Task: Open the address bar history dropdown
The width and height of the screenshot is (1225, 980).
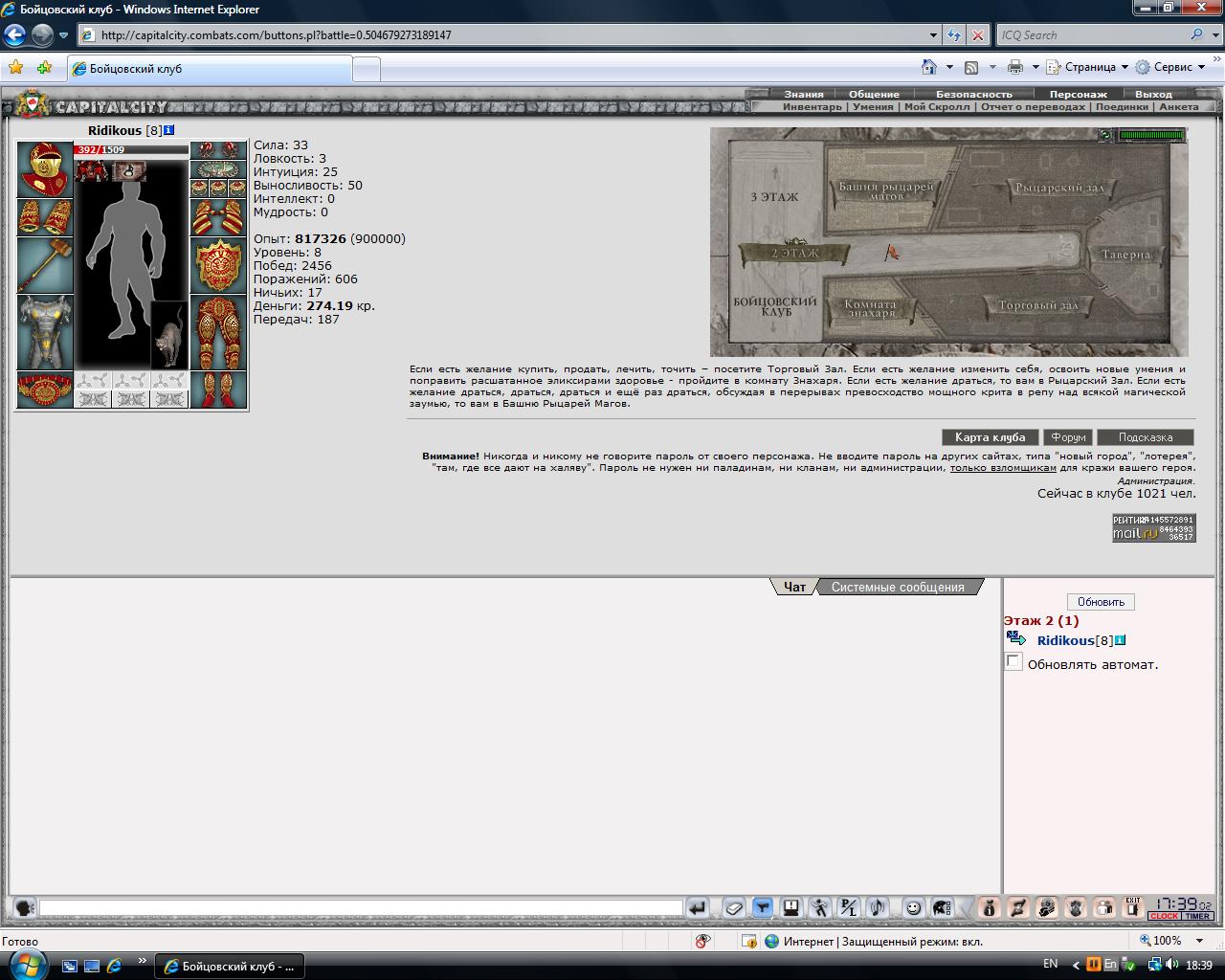Action: (934, 35)
